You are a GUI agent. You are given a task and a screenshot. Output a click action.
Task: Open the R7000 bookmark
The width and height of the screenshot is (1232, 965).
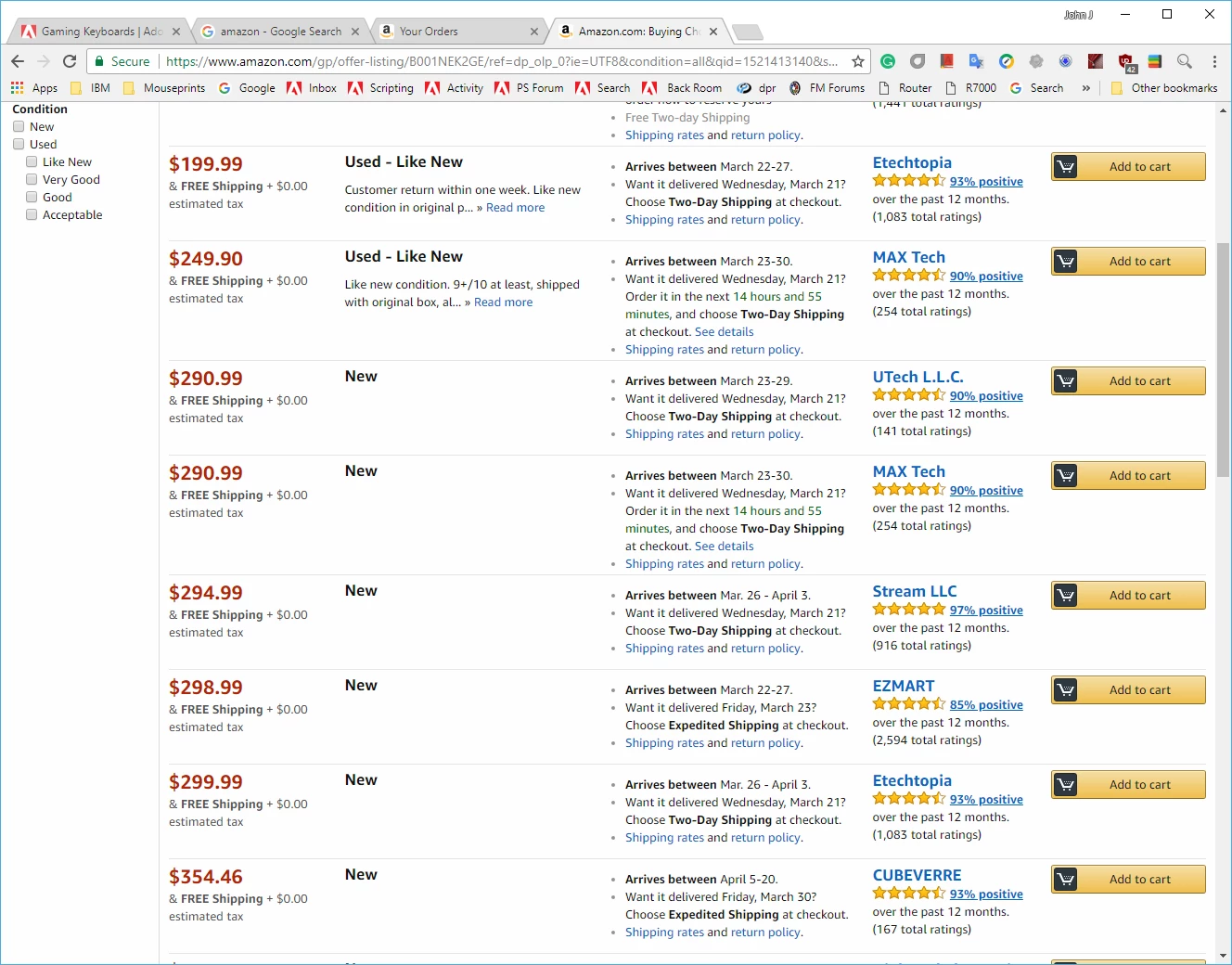click(x=970, y=88)
